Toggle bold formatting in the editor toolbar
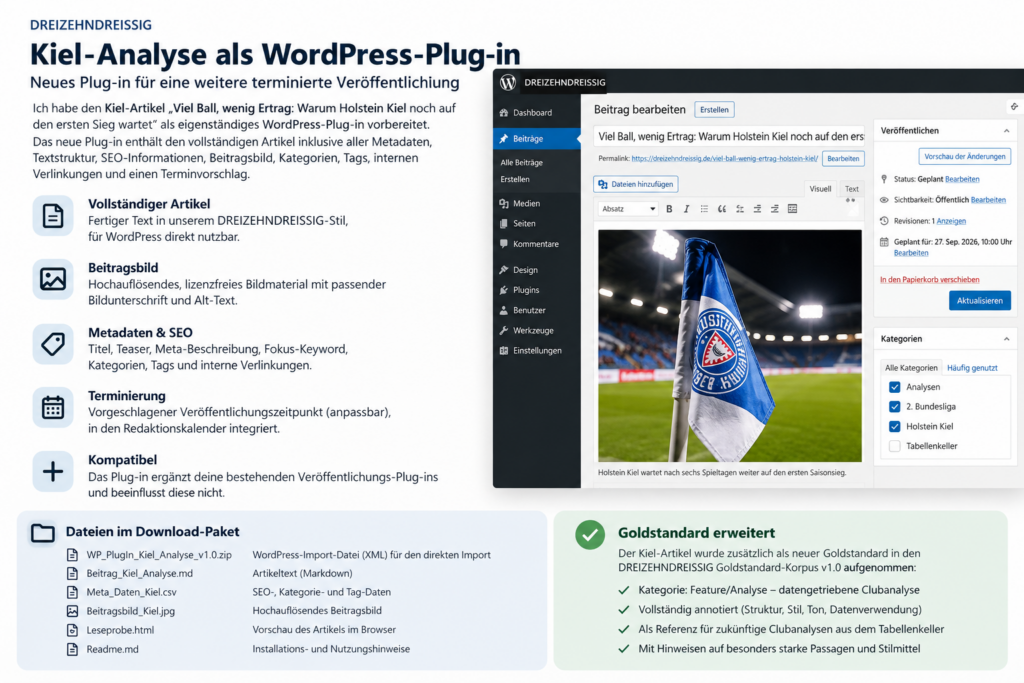The image size is (1024, 683). click(x=669, y=209)
